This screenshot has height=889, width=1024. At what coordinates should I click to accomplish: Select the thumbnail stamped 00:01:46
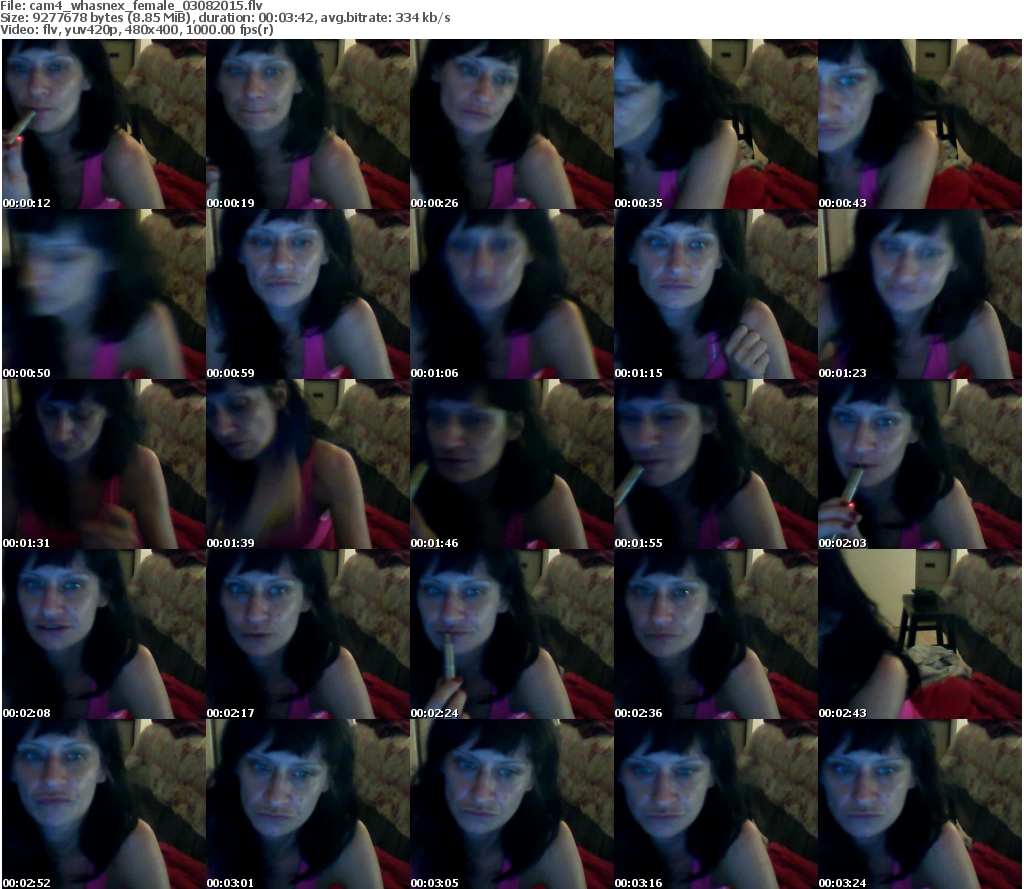511,464
